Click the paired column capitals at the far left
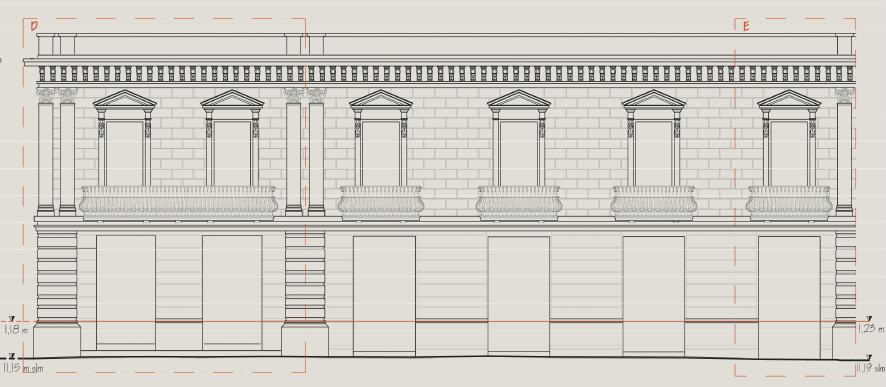Viewport: 886px width, 387px height. (x=57, y=94)
